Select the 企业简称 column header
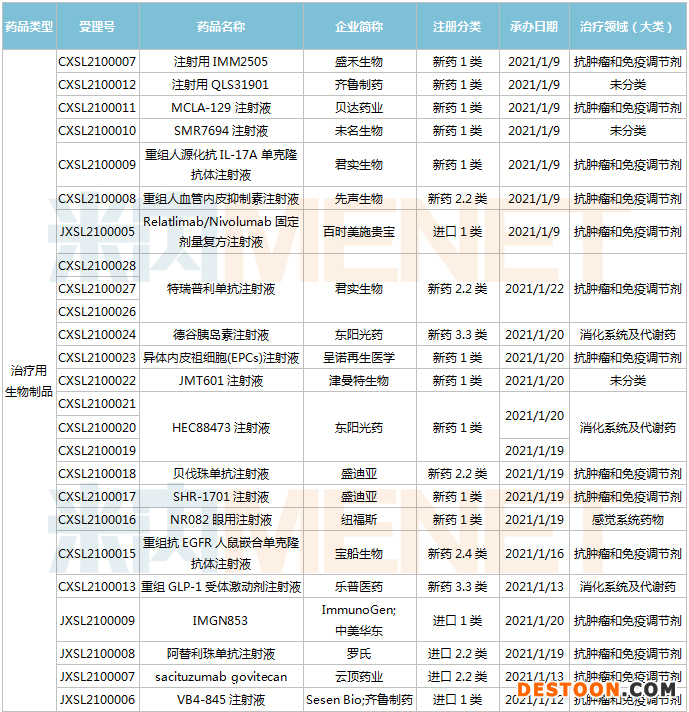The height and width of the screenshot is (712, 689). 358,26
